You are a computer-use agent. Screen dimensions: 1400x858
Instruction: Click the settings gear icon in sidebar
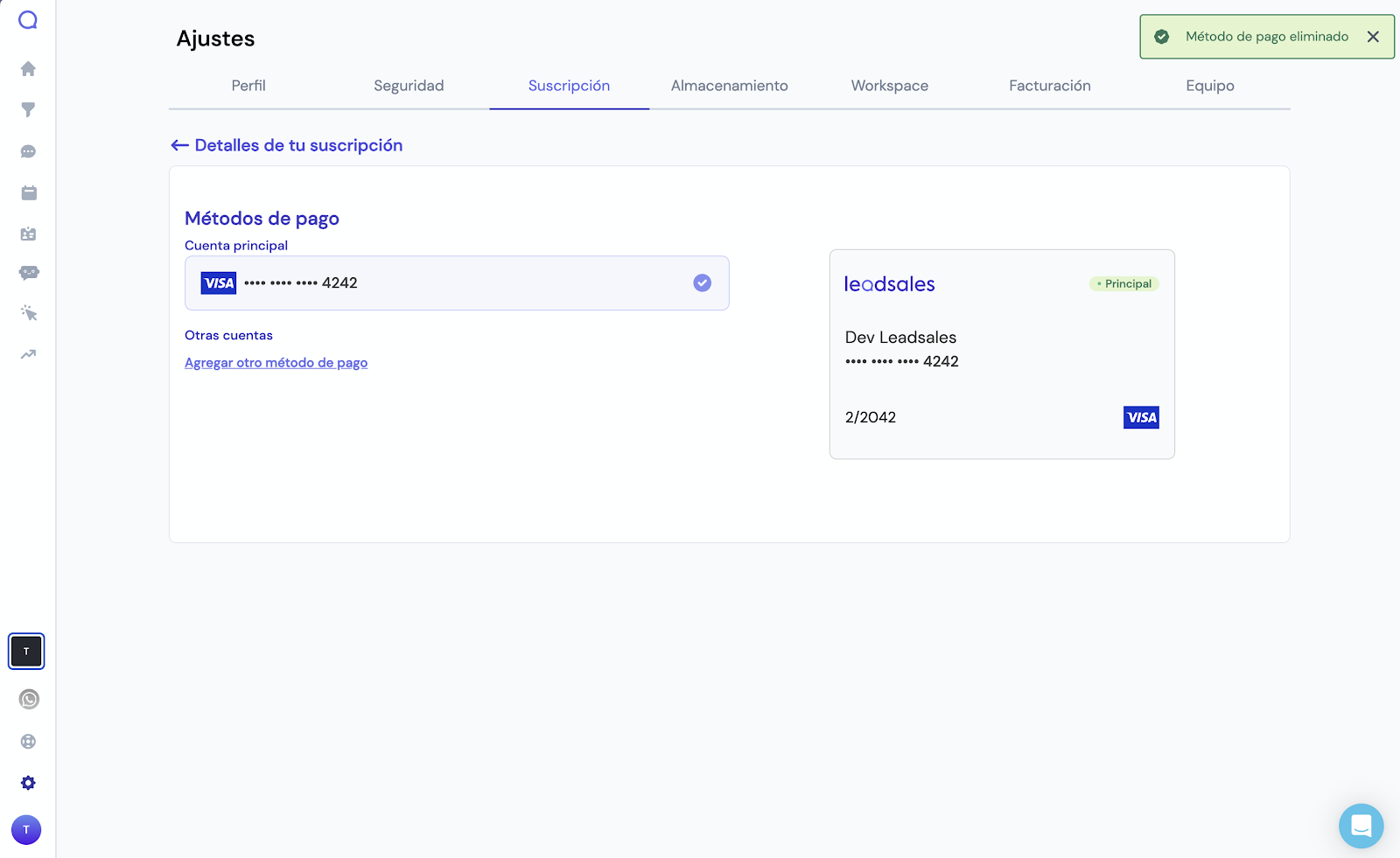[28, 783]
